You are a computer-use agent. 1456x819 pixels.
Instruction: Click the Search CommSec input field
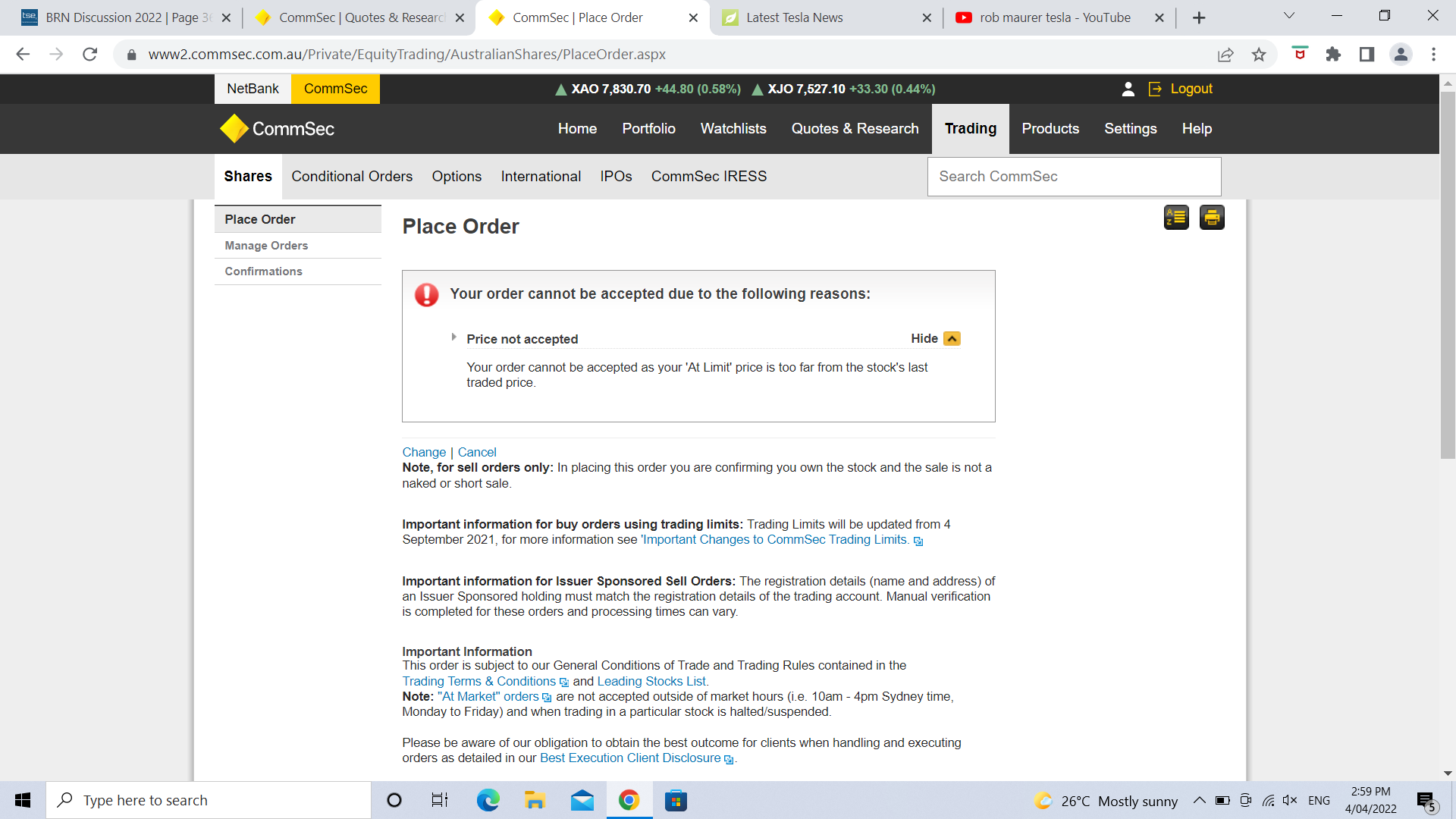(1074, 177)
